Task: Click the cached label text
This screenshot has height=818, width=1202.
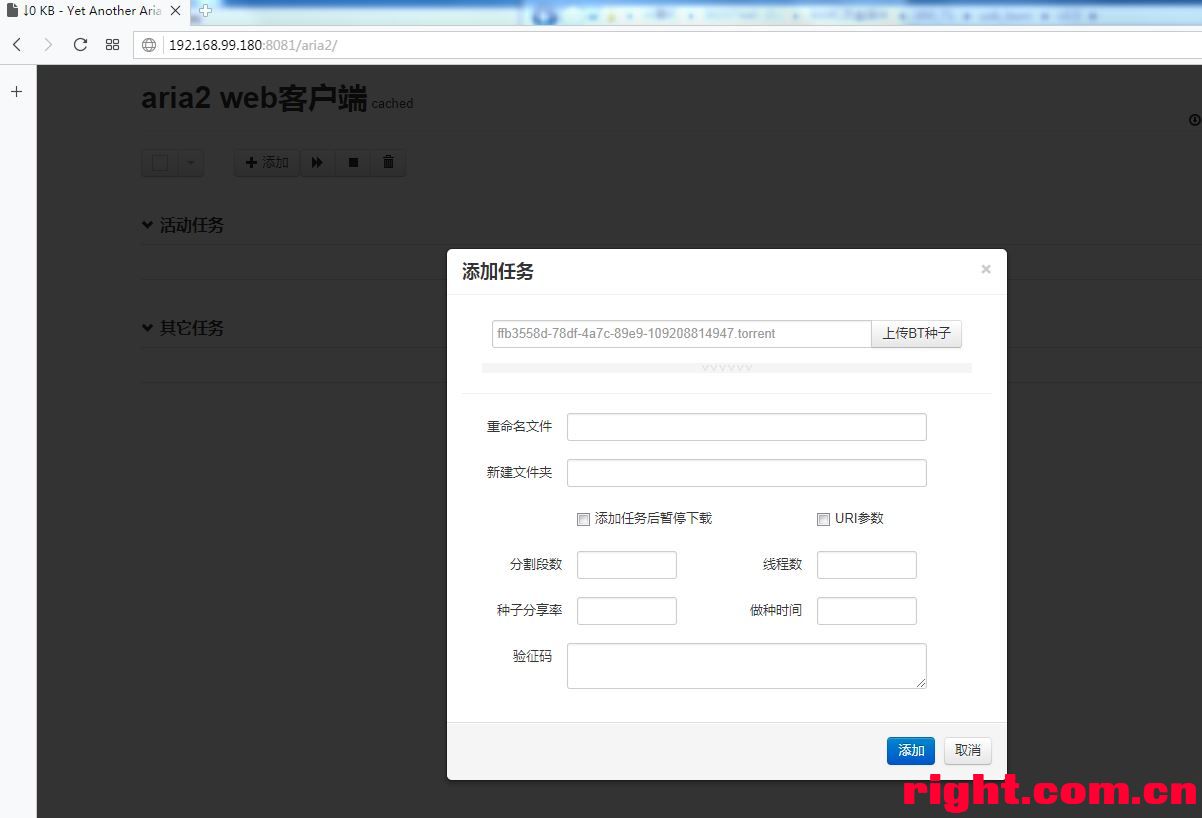Action: (x=392, y=104)
